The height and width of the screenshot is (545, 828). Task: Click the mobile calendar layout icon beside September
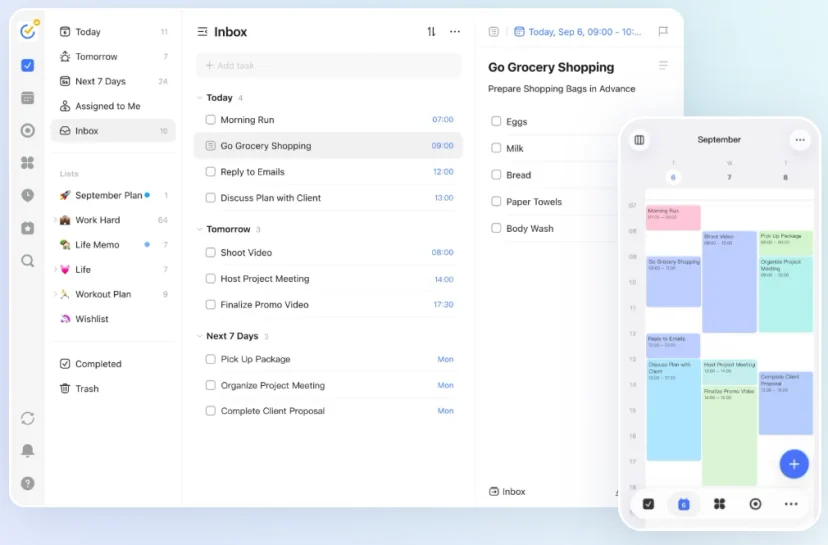pyautogui.click(x=639, y=140)
